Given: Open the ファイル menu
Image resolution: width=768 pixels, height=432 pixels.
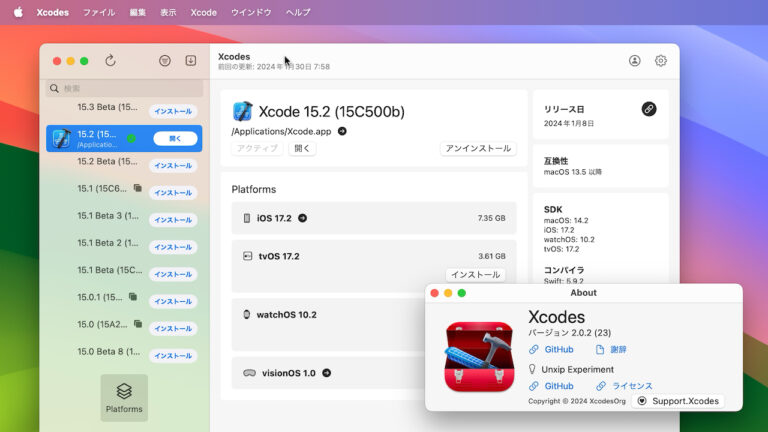Looking at the screenshot, I should tap(98, 12).
